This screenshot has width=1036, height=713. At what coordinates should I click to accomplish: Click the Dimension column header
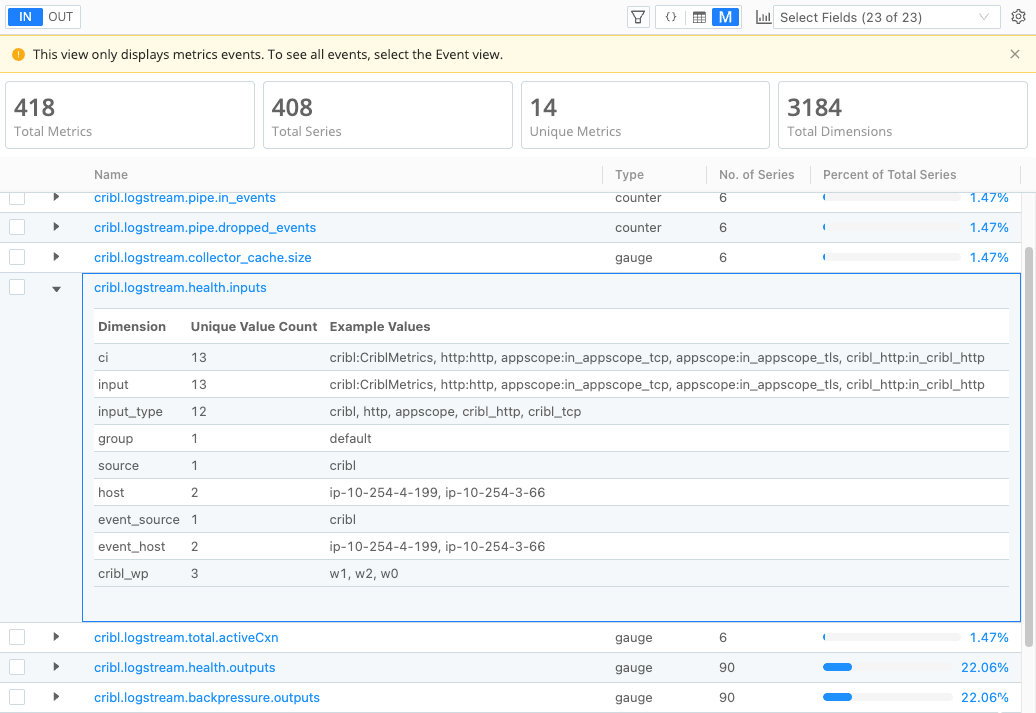click(x=131, y=326)
